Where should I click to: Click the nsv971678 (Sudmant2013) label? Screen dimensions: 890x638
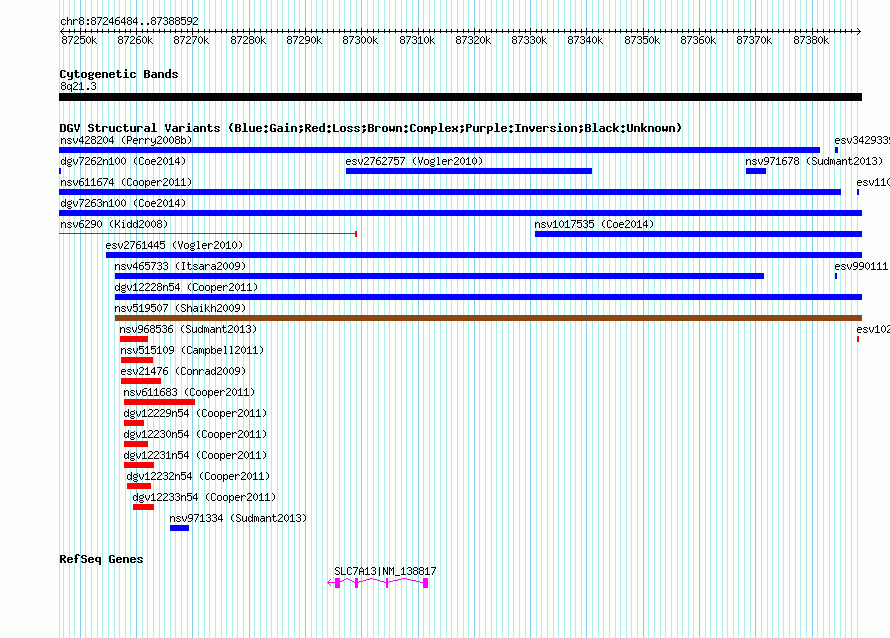pyautogui.click(x=815, y=161)
